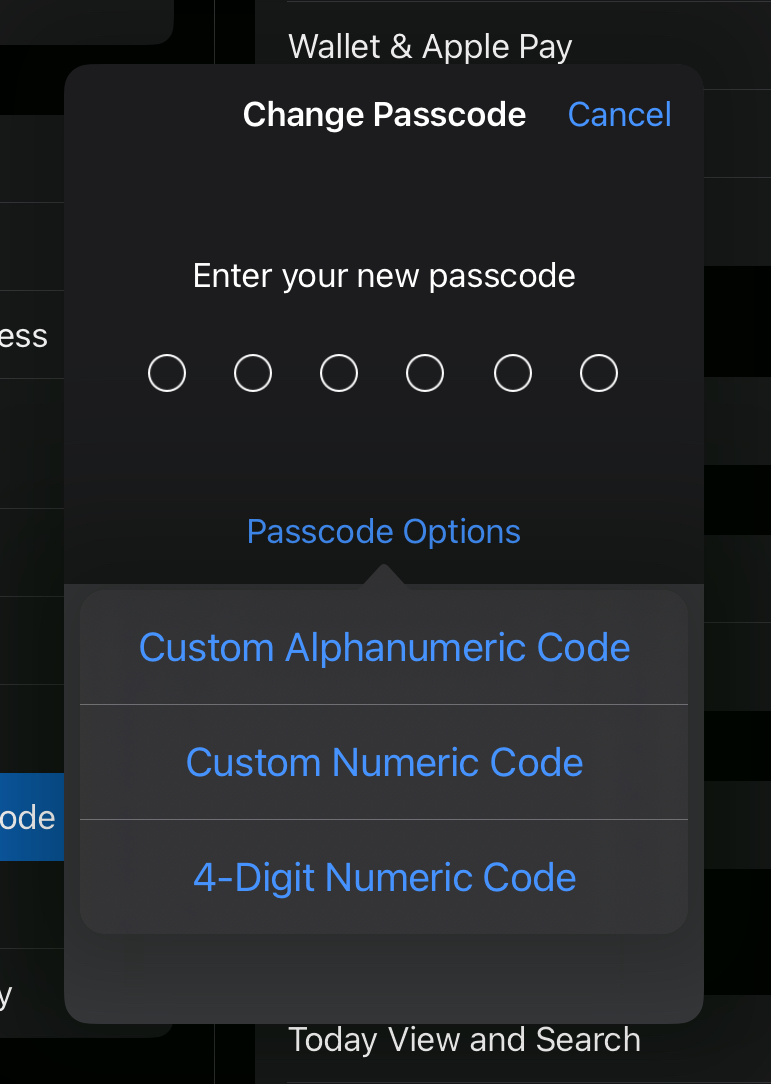Tap the first passcode entry circle
This screenshot has height=1084, width=771.
click(167, 373)
